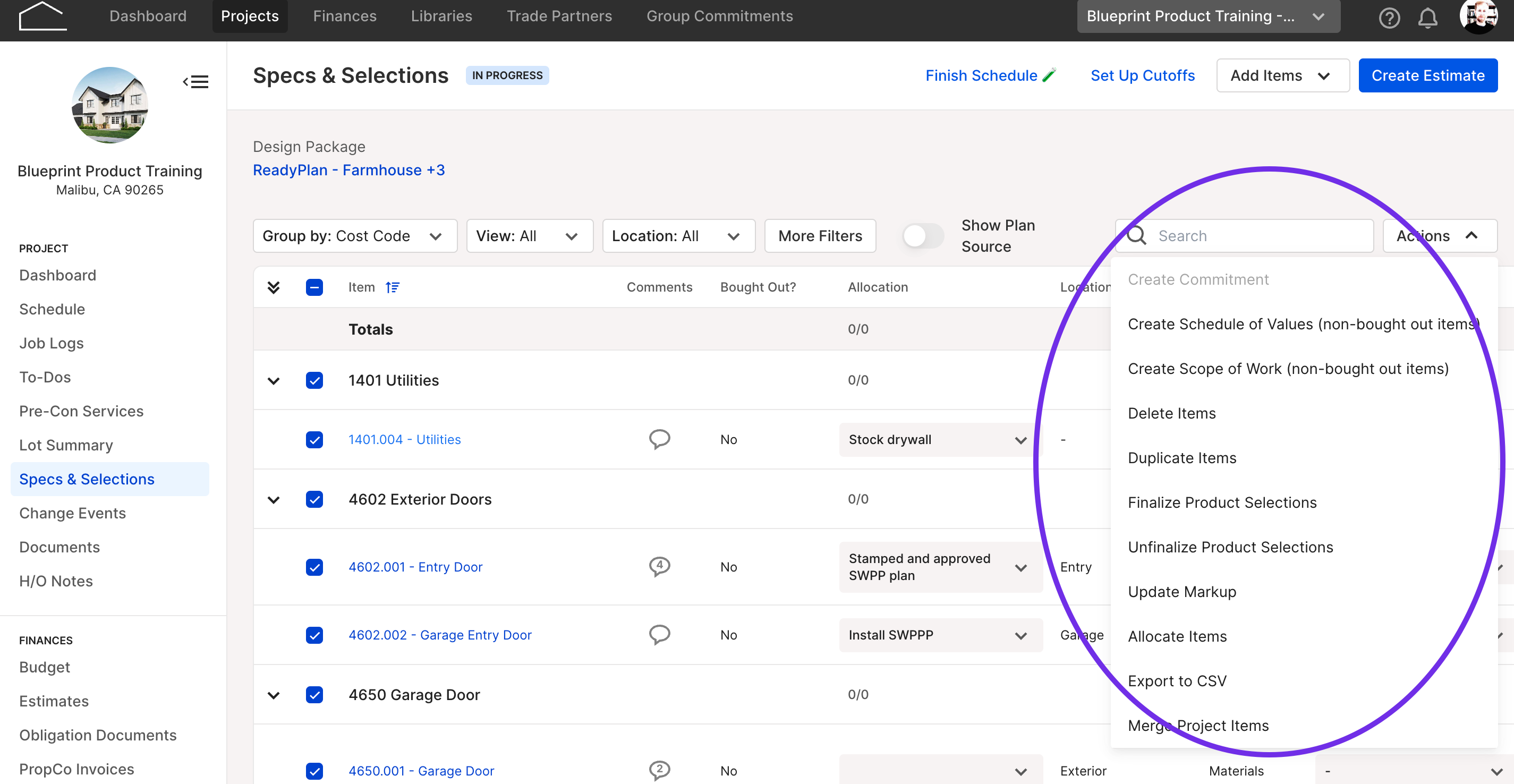The image size is (1514, 784).
Task: Choose Duplicate Items in Actions menu
Action: pos(1182,458)
